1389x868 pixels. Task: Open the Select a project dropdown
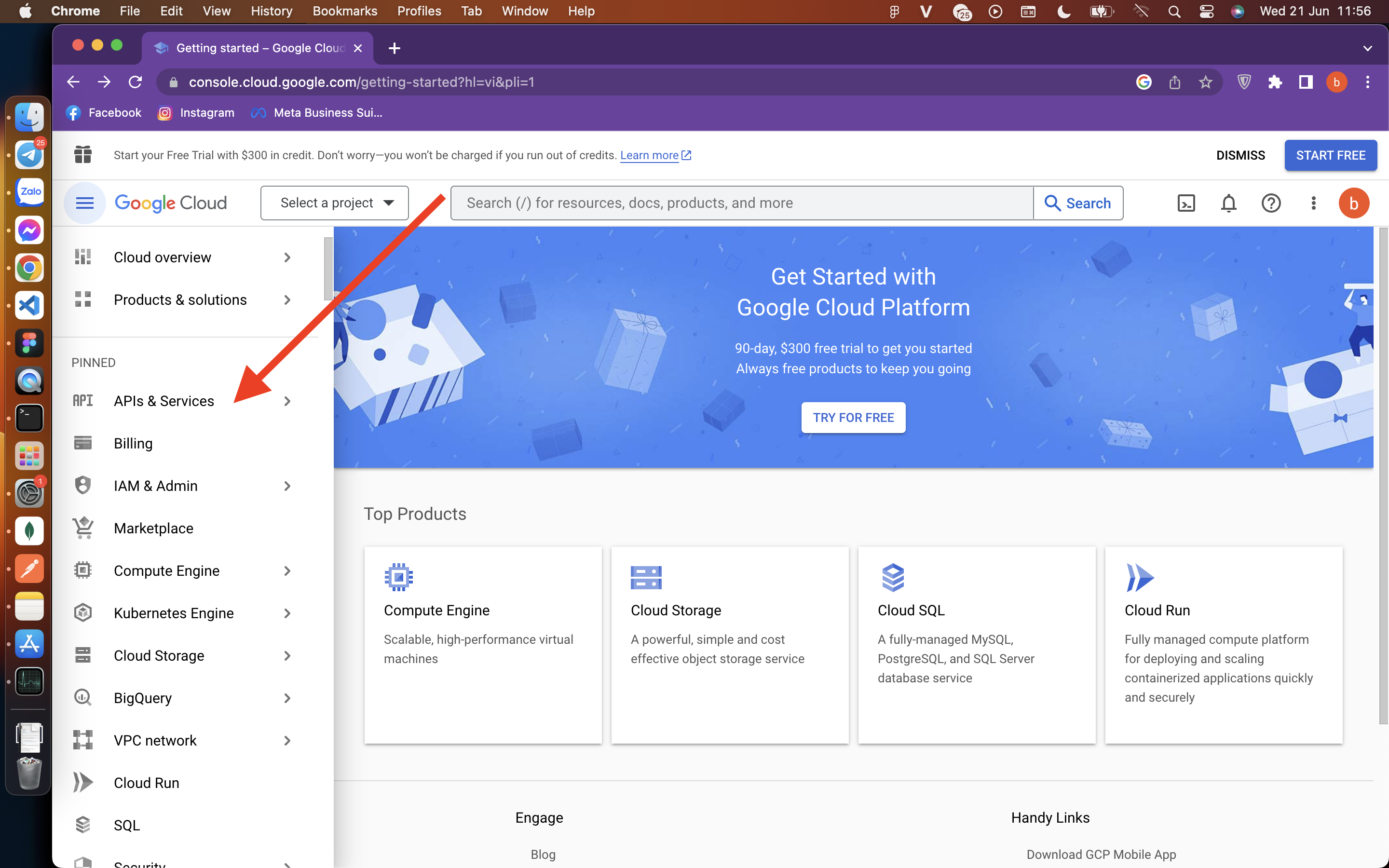(334, 203)
